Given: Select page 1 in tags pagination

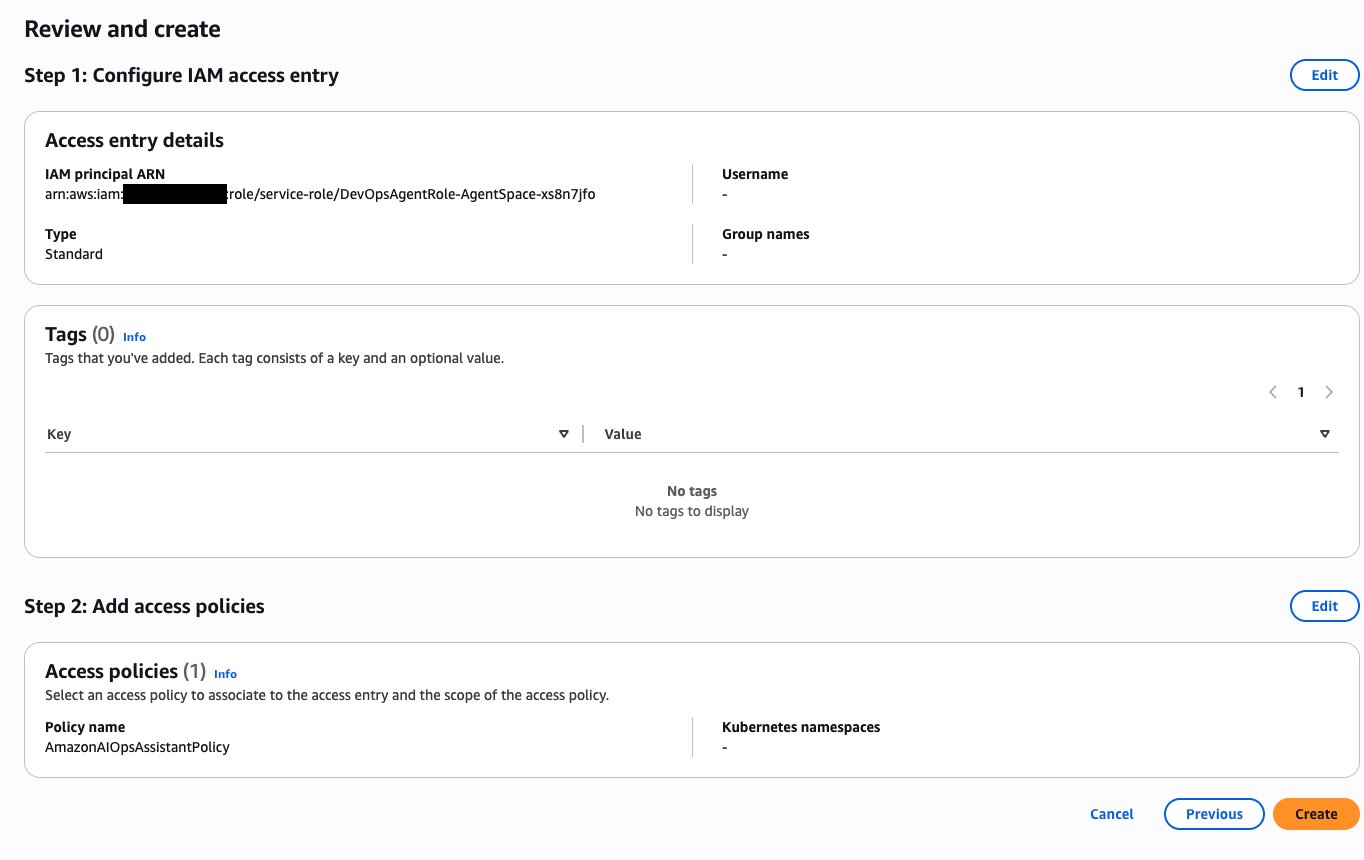Looking at the screenshot, I should (1301, 392).
